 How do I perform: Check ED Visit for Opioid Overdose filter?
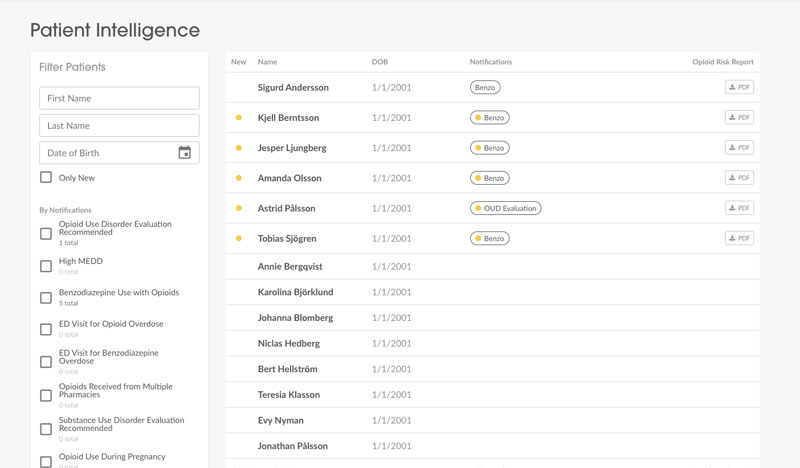[46, 329]
